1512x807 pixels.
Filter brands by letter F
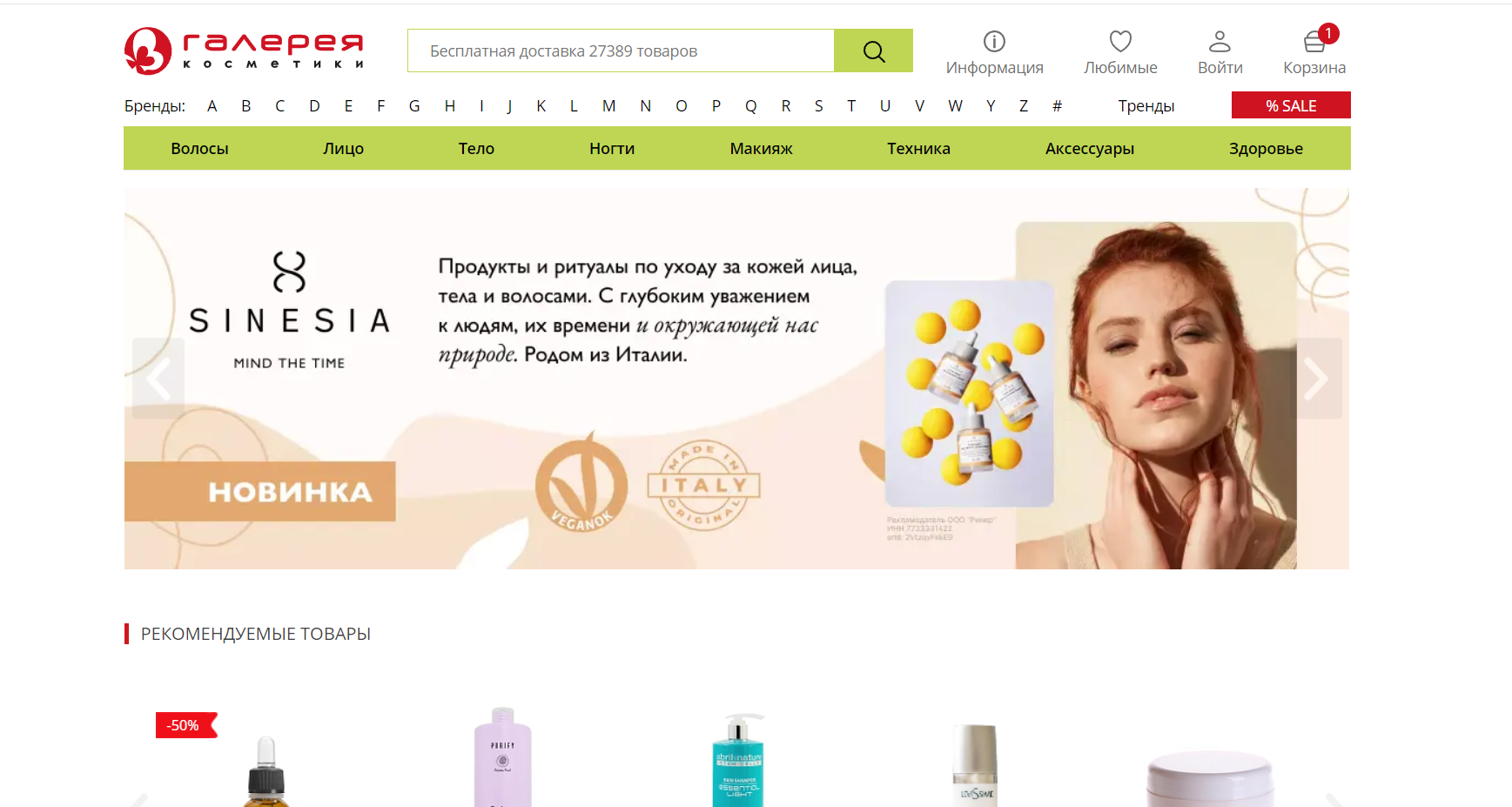(380, 105)
